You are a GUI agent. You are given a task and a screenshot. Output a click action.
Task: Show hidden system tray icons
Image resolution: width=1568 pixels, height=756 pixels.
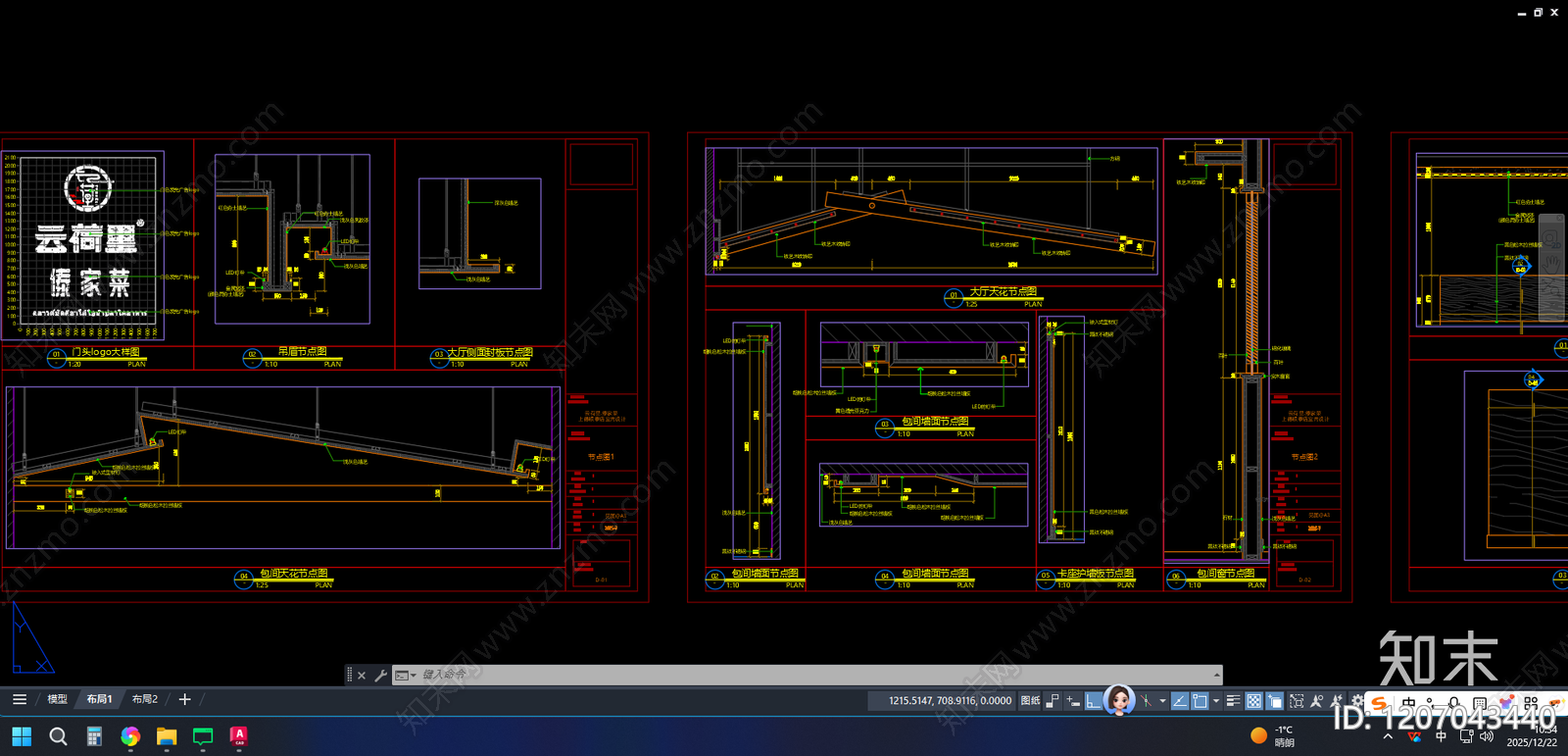(1388, 736)
